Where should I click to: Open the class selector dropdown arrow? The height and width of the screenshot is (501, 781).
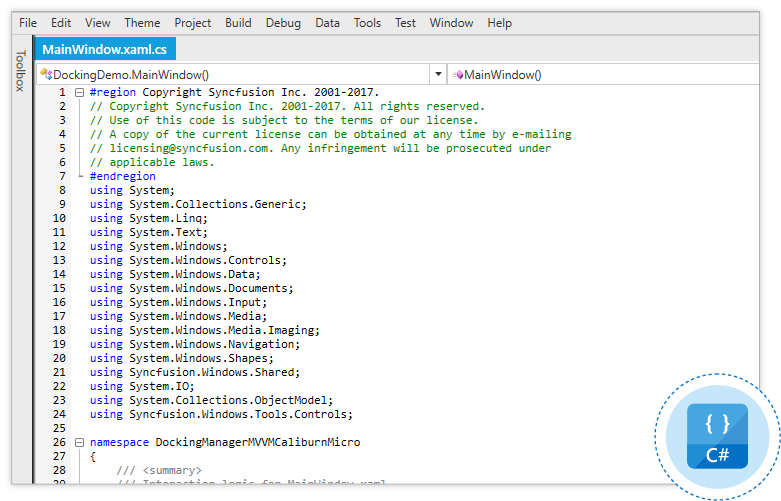click(x=438, y=74)
